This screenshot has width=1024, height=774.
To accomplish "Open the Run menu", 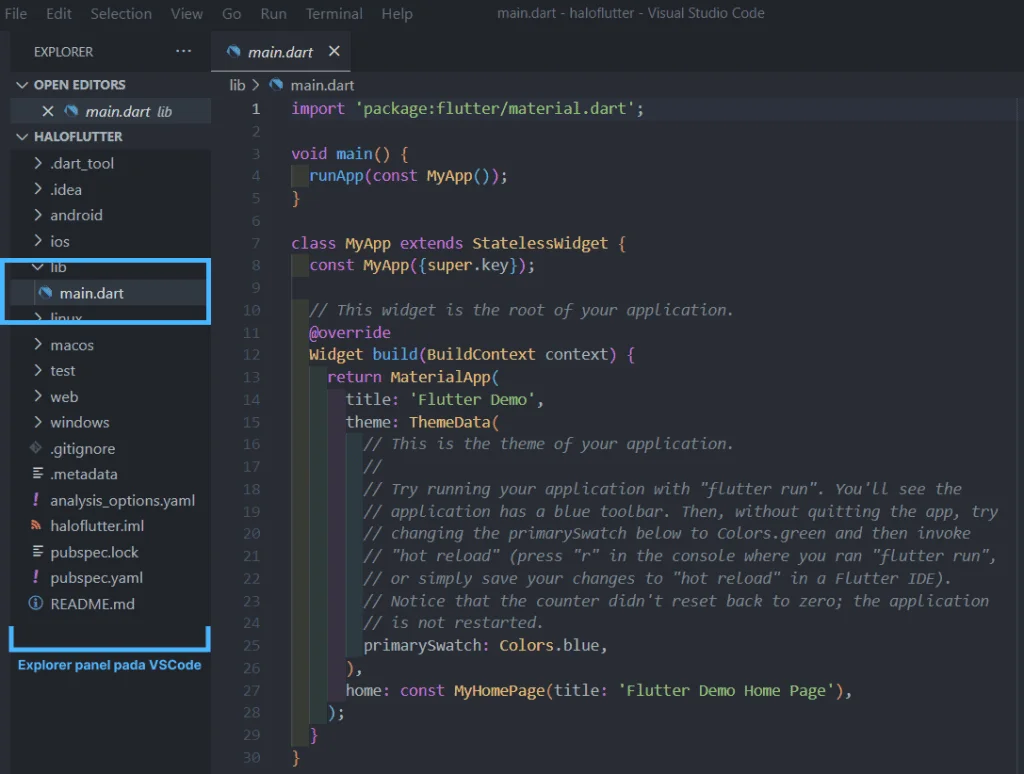I will coord(273,13).
